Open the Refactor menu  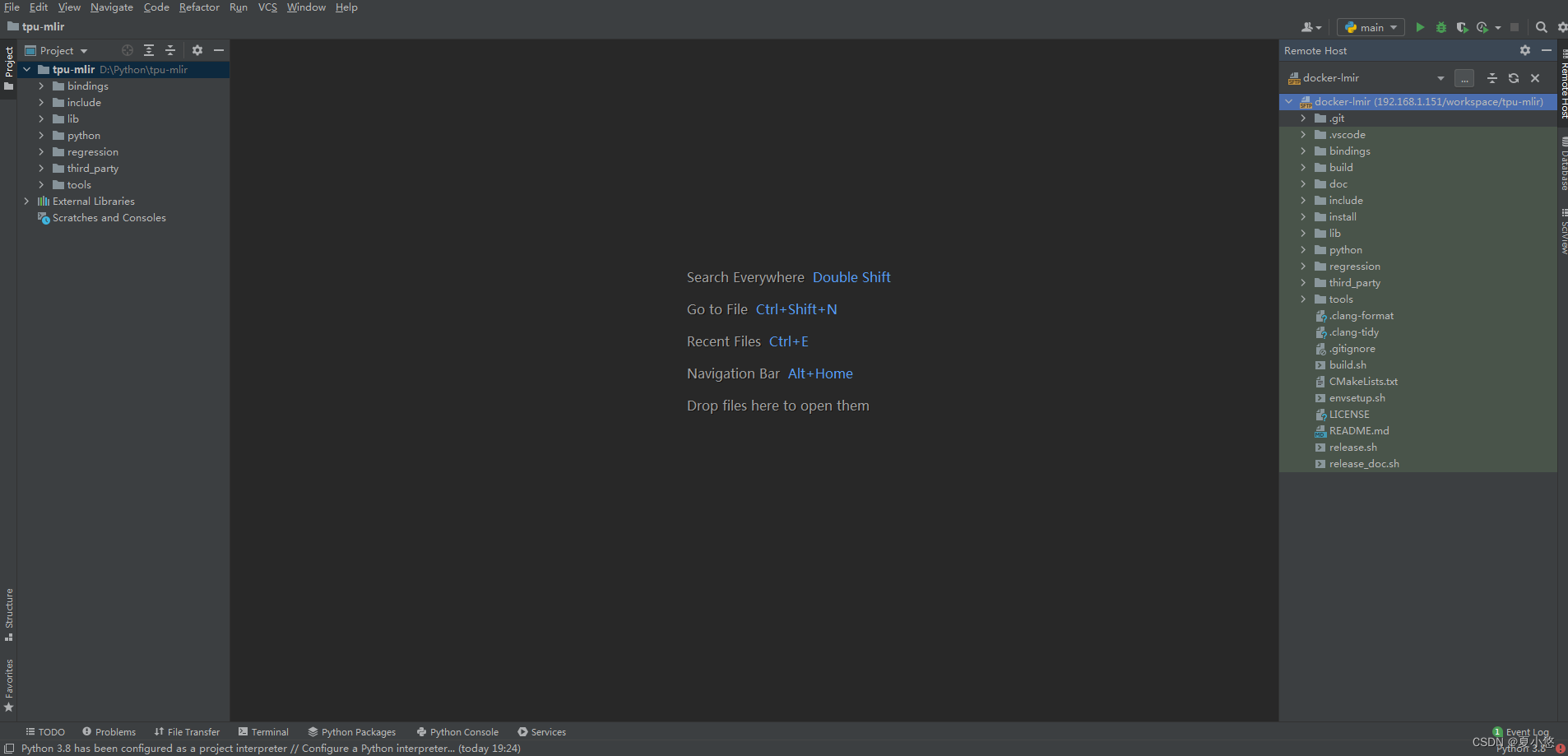pos(199,7)
